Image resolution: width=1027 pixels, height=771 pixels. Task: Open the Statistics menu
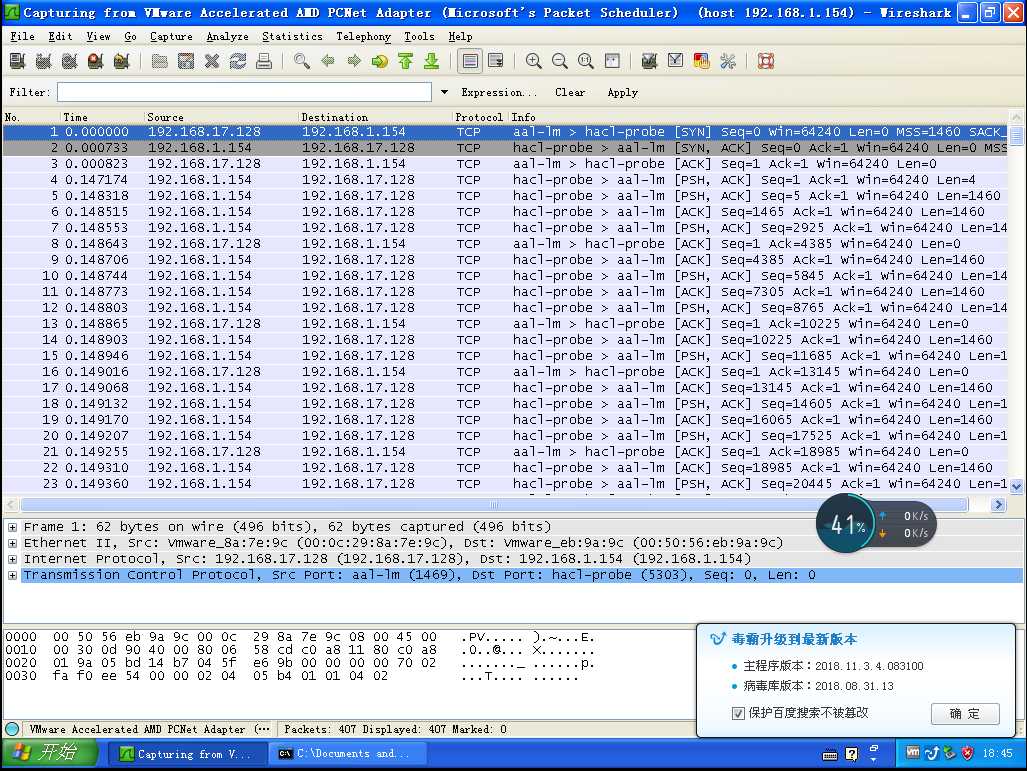pos(292,37)
